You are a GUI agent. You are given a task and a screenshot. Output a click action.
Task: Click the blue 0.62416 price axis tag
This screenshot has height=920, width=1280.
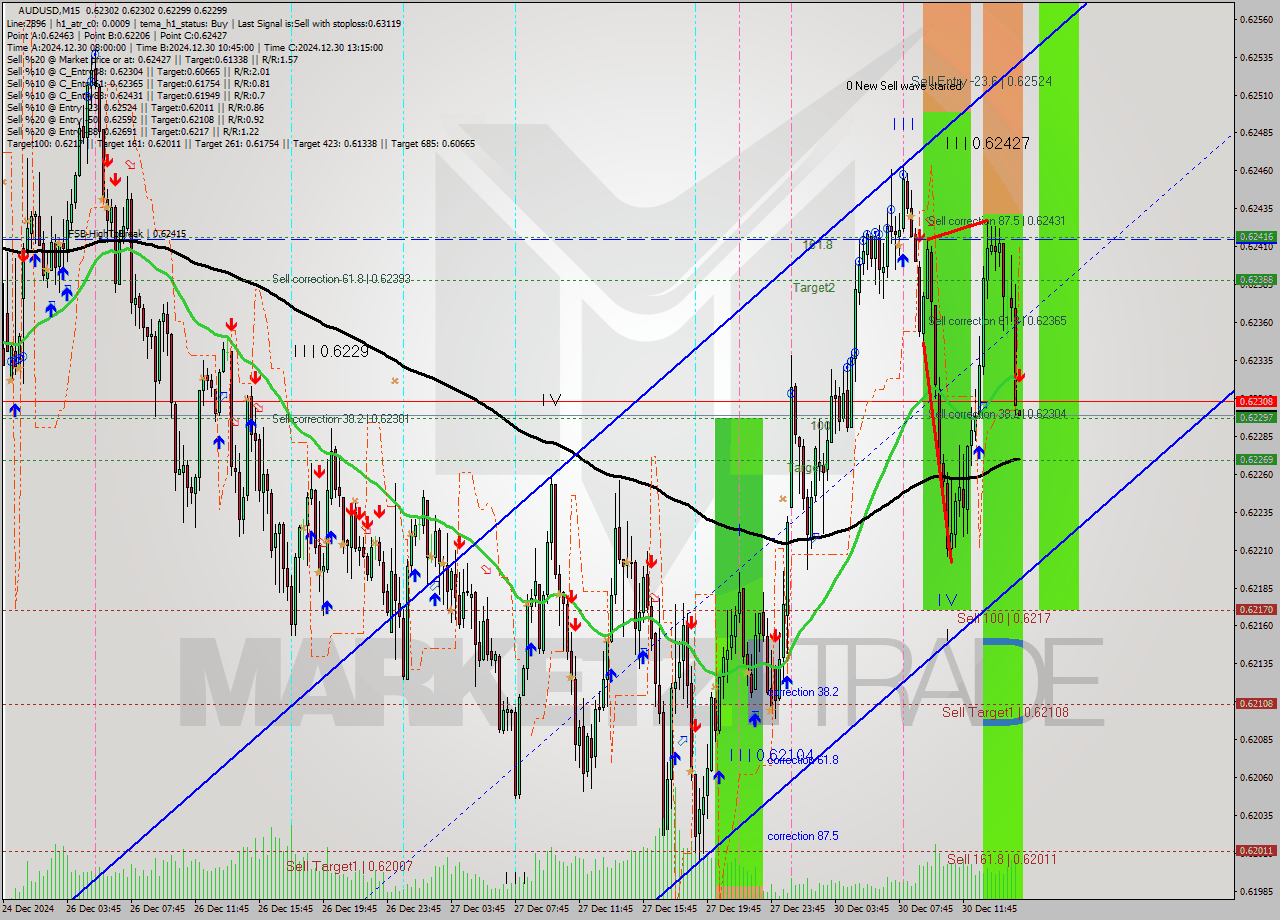click(1256, 237)
